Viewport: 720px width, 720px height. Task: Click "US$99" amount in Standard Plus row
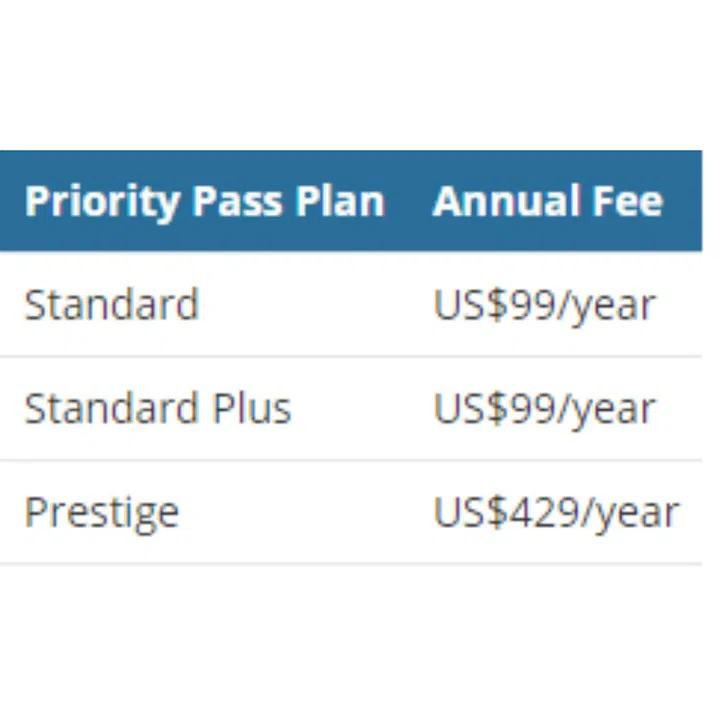[x=484, y=409]
